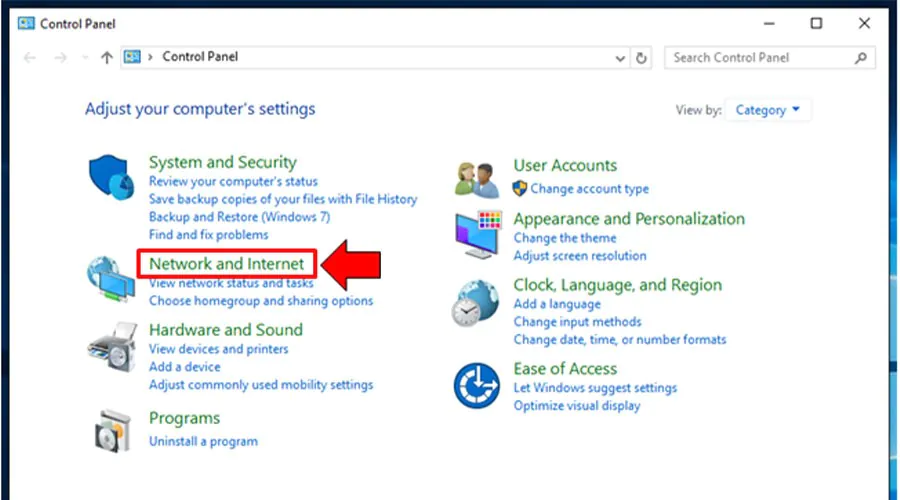900x500 pixels.
Task: Open Find and fix problems
Action: 208,235
